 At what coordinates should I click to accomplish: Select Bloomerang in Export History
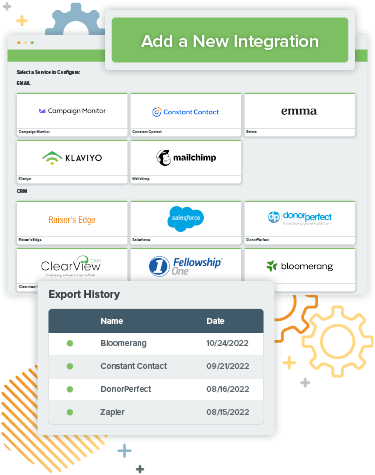pos(123,343)
